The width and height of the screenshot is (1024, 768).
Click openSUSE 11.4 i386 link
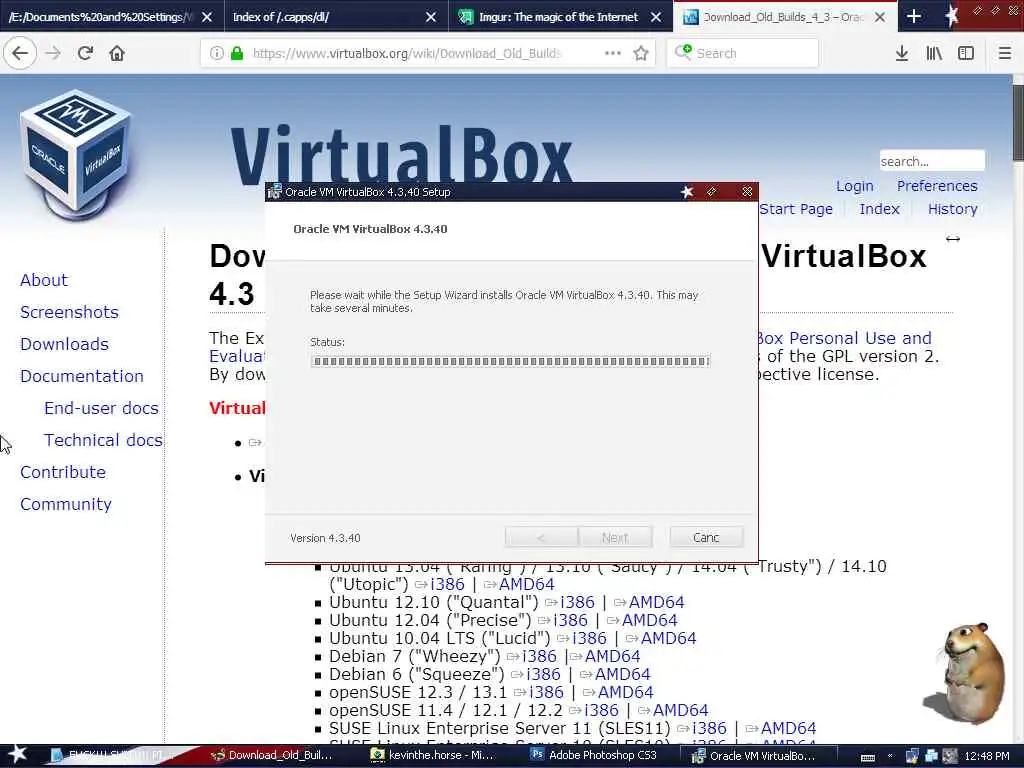(x=601, y=710)
